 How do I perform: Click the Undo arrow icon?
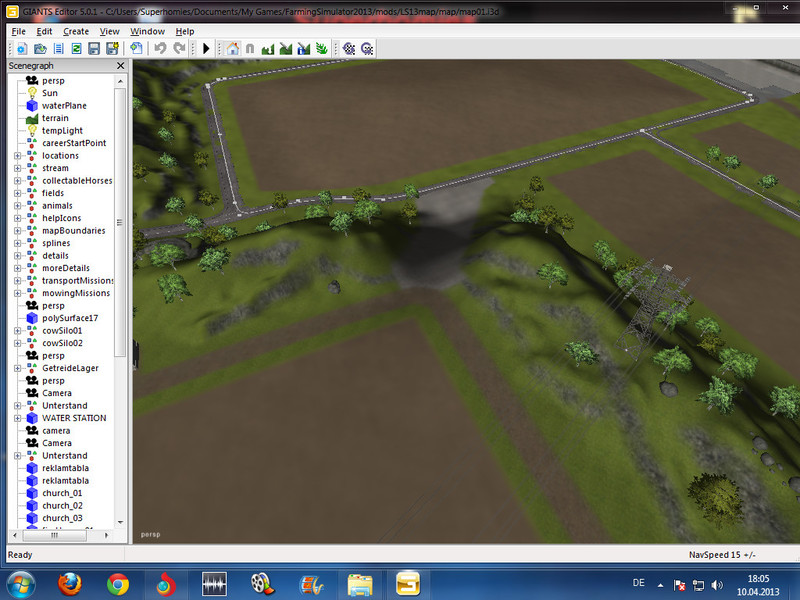pyautogui.click(x=160, y=48)
